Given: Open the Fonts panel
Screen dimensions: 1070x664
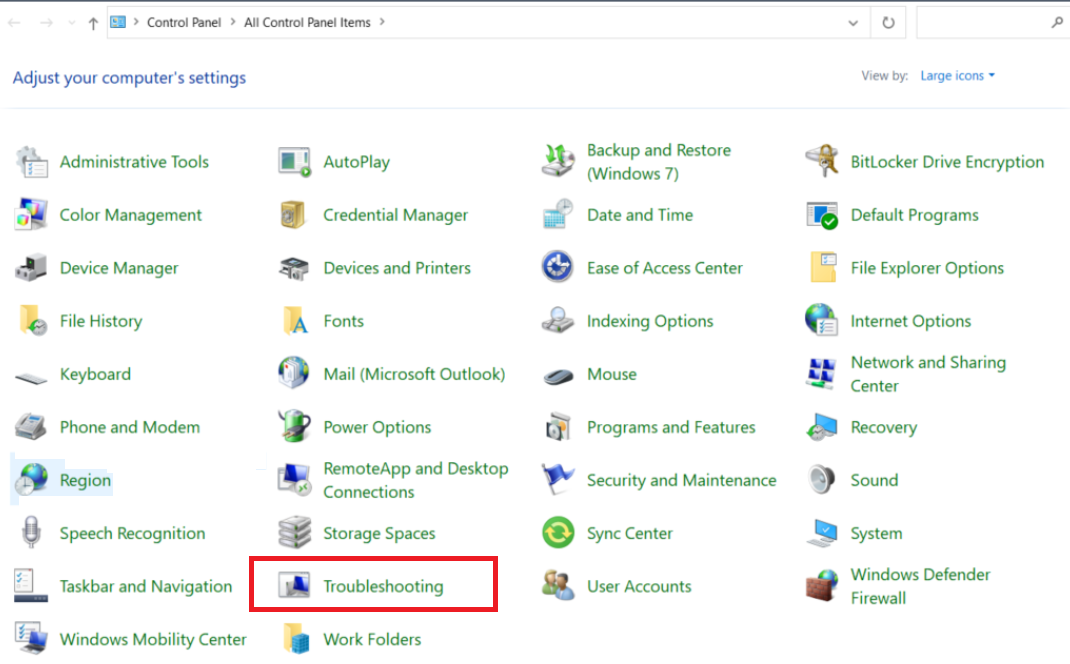Looking at the screenshot, I should (x=344, y=321).
